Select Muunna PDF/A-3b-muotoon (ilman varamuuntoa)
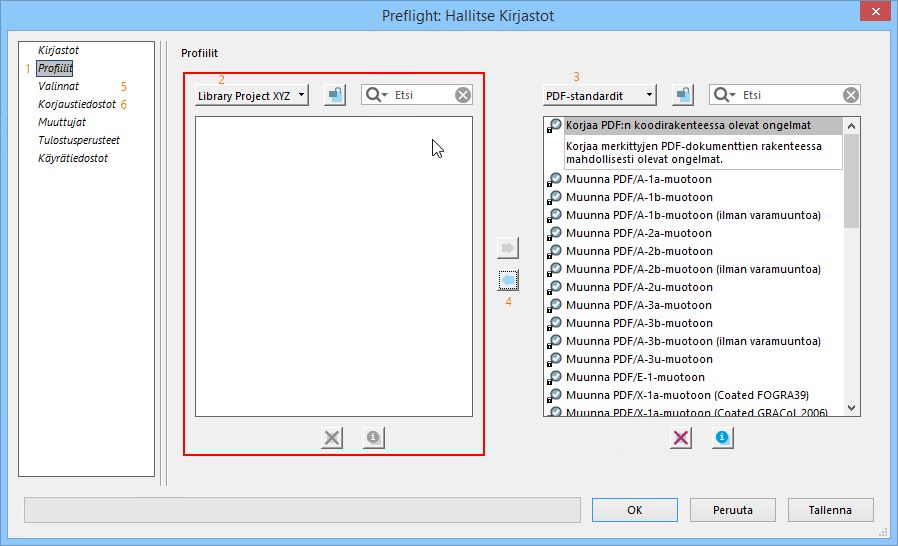The width and height of the screenshot is (898, 546). pyautogui.click(x=694, y=341)
